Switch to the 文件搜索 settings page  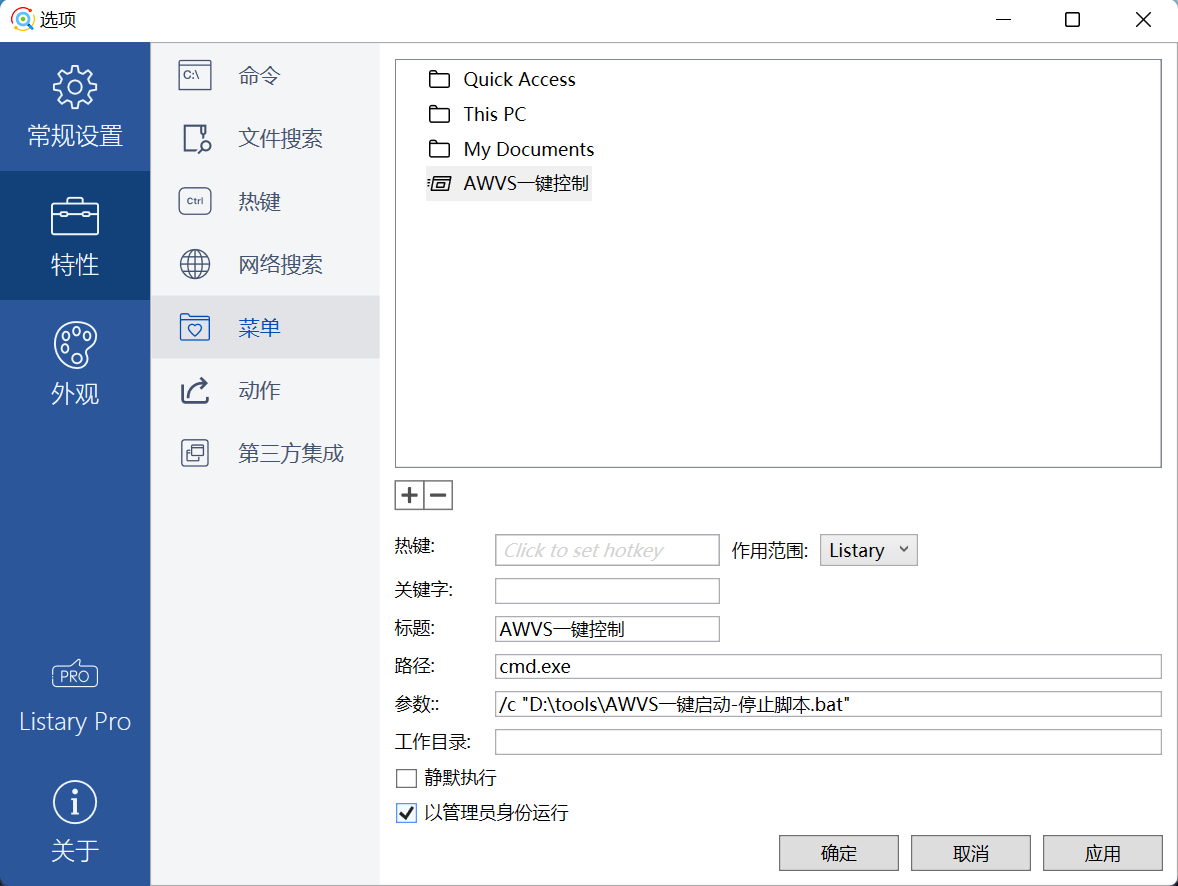pyautogui.click(x=265, y=138)
